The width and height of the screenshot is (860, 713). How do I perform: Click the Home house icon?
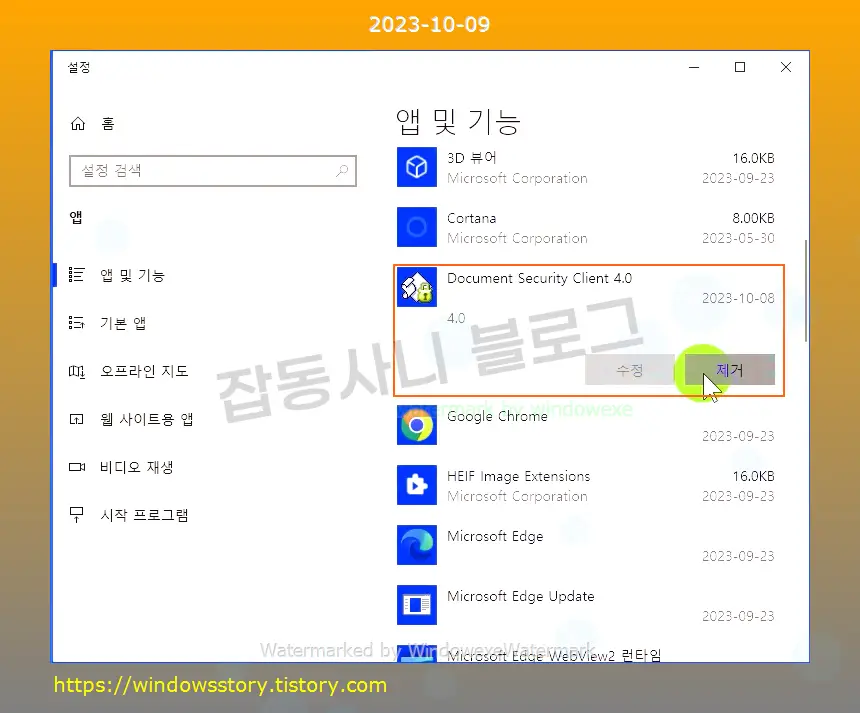tap(78, 124)
